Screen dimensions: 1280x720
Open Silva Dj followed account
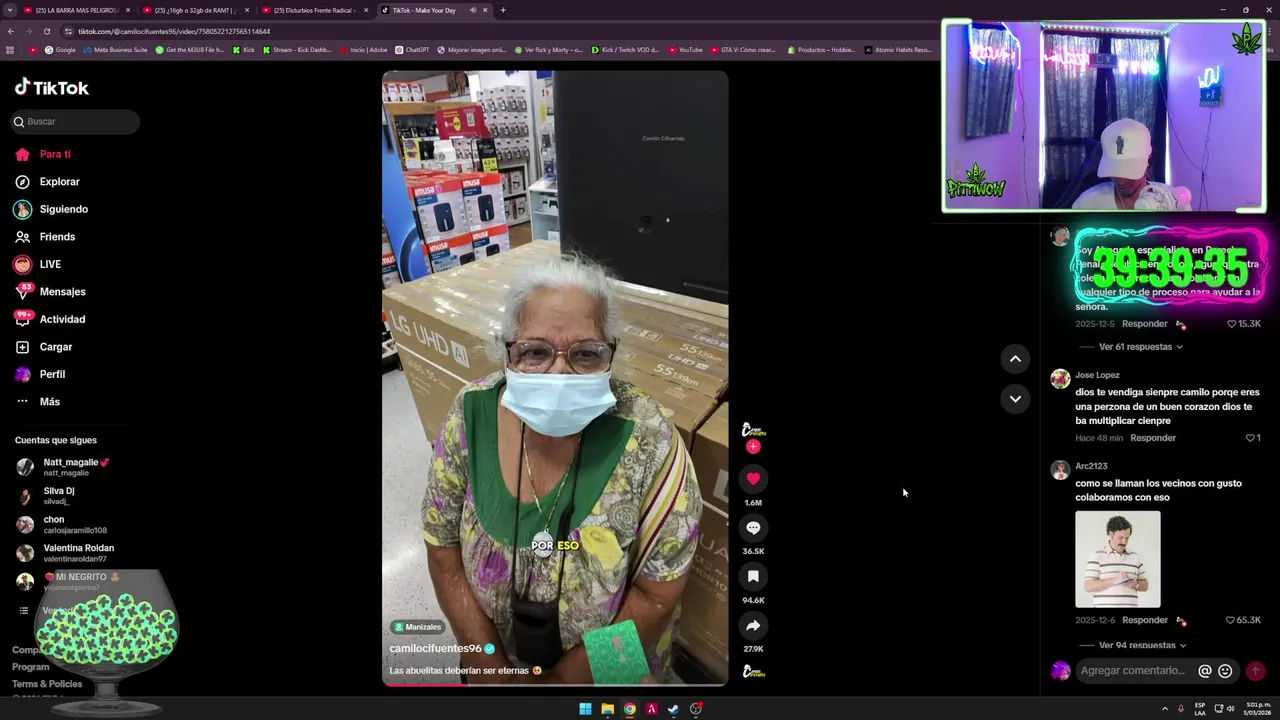click(46, 495)
